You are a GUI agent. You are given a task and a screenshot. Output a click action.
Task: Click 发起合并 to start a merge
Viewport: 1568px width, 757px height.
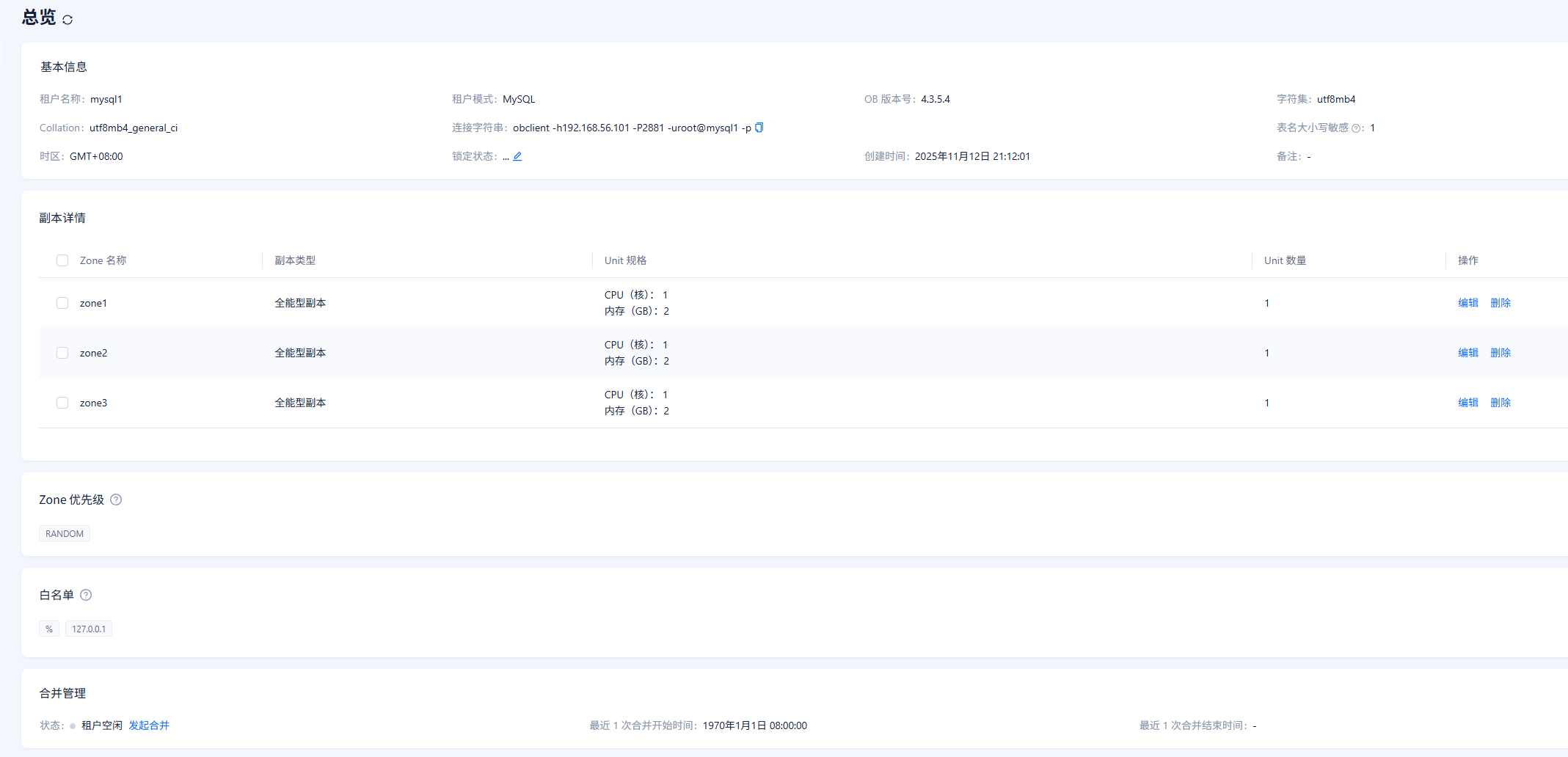click(149, 725)
